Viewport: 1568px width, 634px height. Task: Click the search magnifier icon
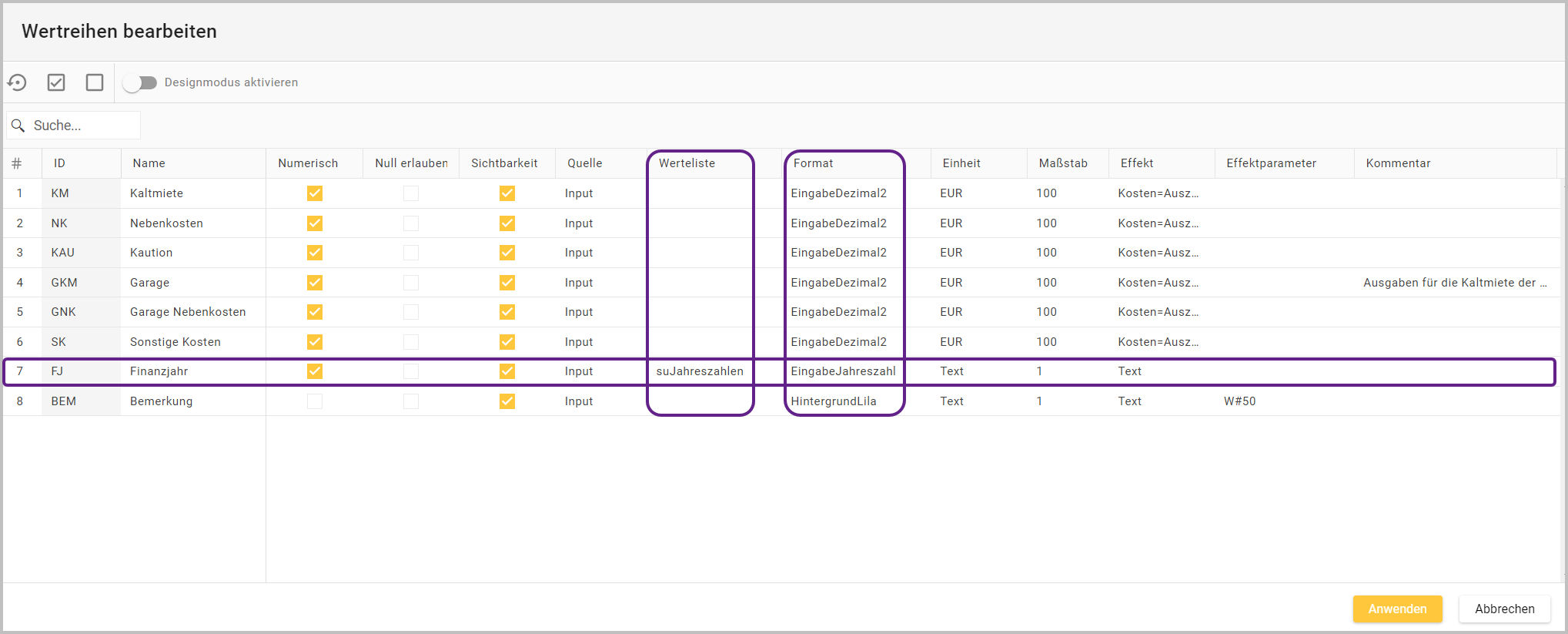pyautogui.click(x=18, y=126)
